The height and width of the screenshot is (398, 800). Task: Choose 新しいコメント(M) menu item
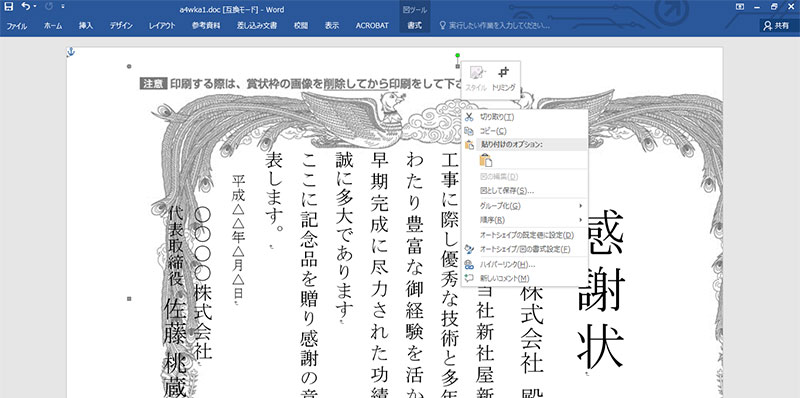click(x=524, y=279)
